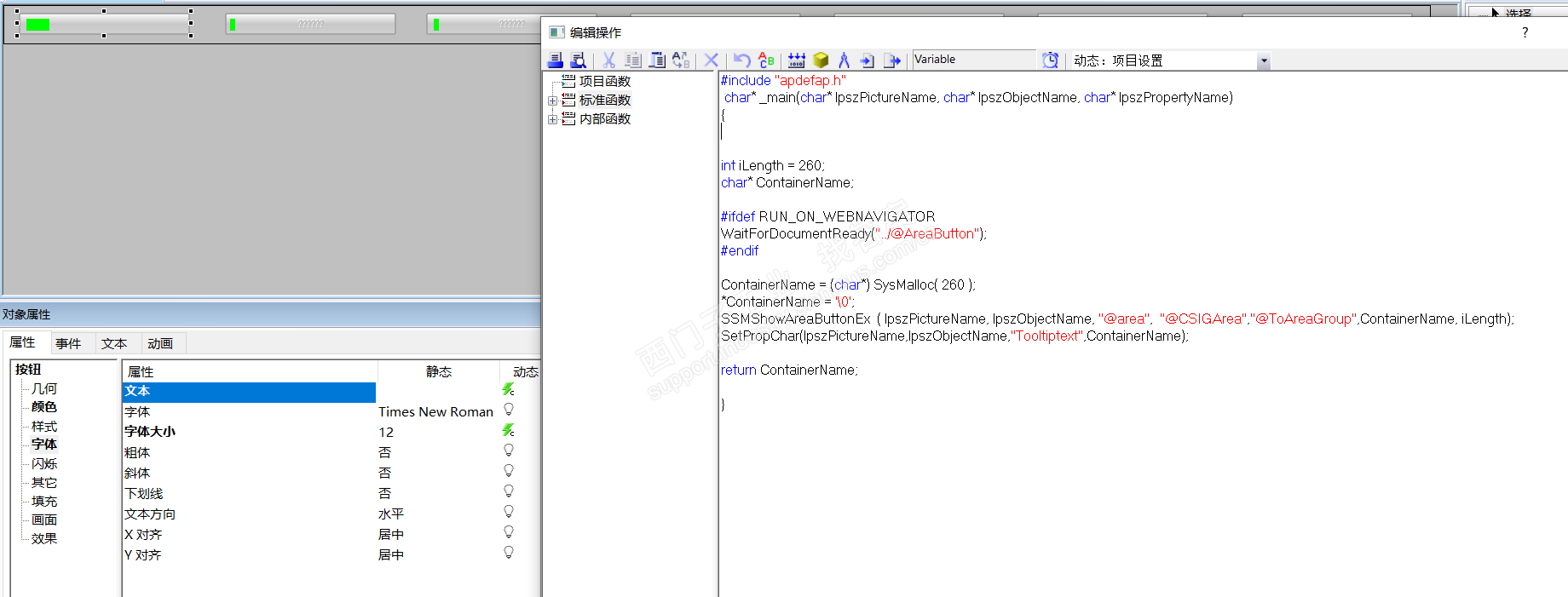This screenshot has height=597, width=1568.
Task: Select the highlighted 文本 property row
Action: 249,392
